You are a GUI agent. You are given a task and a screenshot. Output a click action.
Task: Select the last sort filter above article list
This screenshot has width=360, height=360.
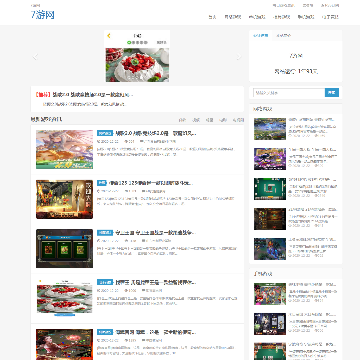[238, 120]
